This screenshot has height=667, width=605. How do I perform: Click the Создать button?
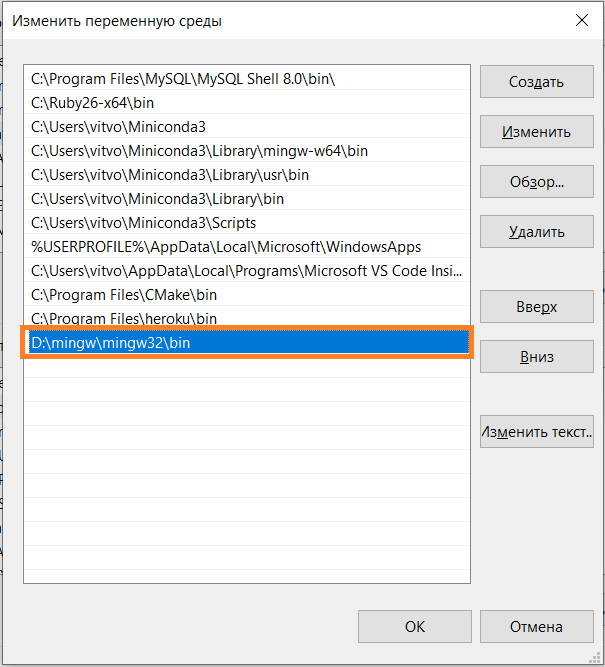click(536, 82)
